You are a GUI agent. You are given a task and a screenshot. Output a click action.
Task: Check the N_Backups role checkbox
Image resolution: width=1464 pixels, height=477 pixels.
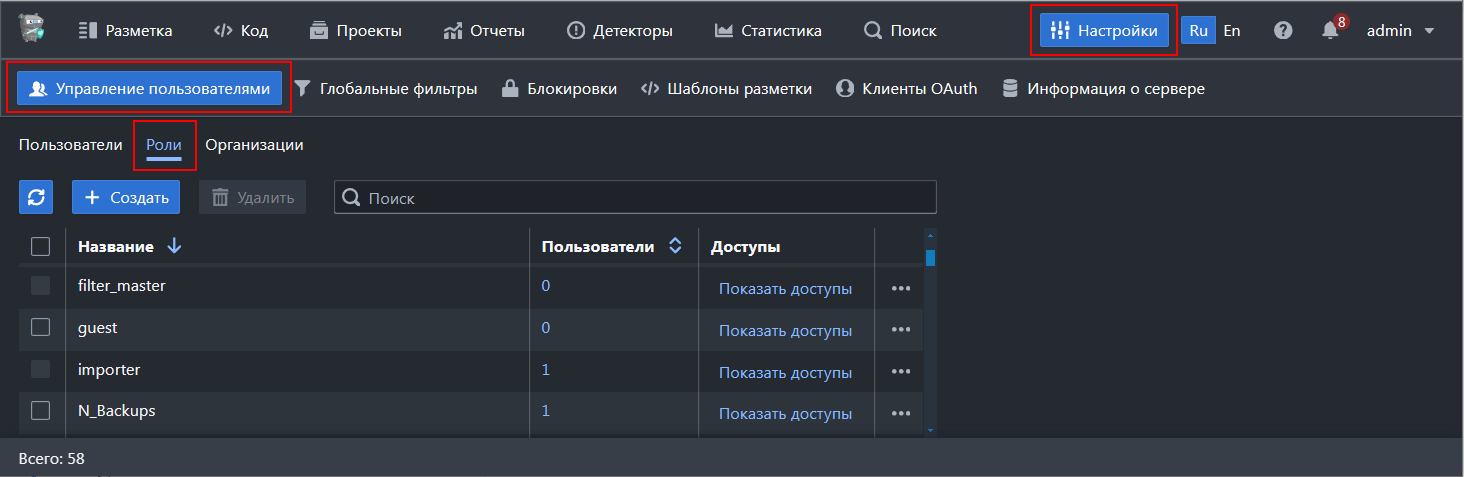pyautogui.click(x=41, y=410)
